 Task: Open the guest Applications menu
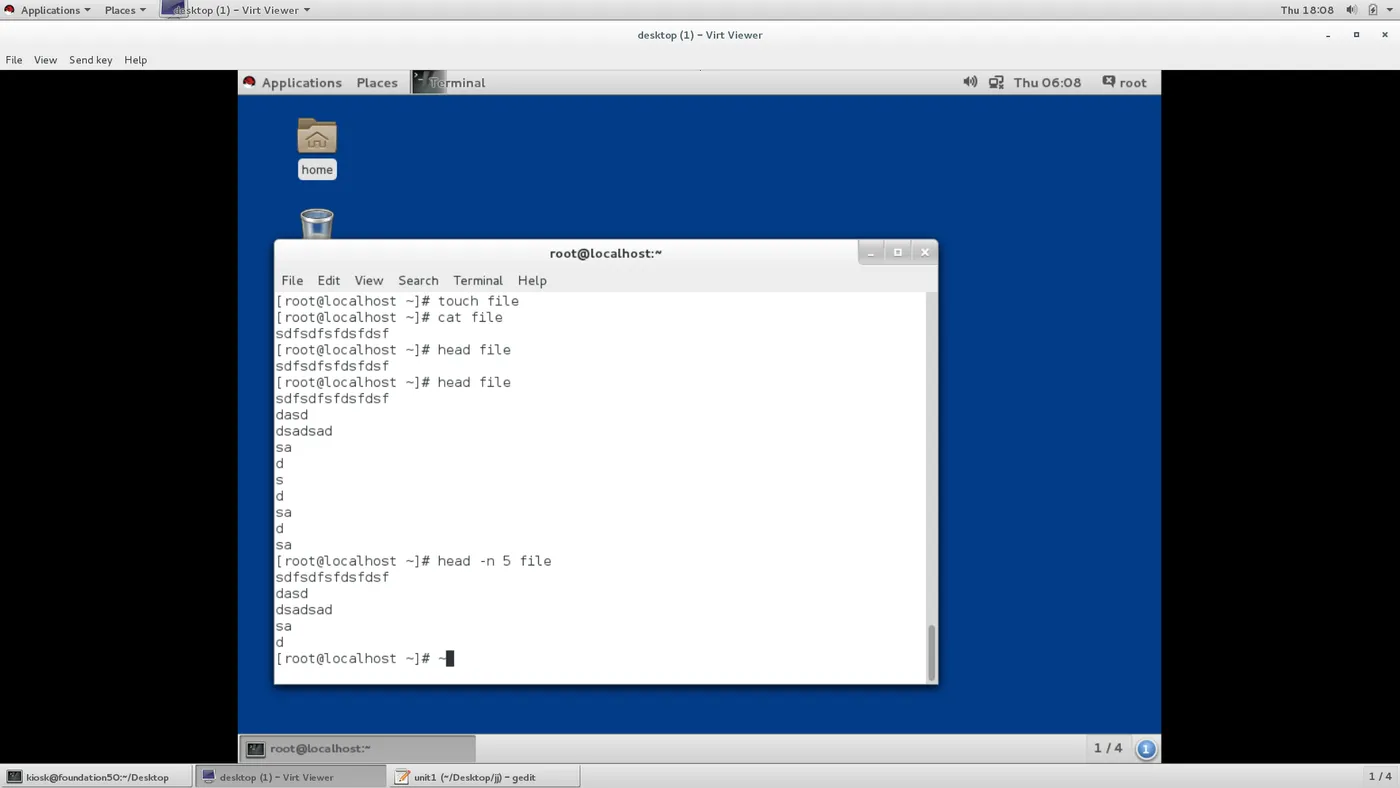(292, 82)
